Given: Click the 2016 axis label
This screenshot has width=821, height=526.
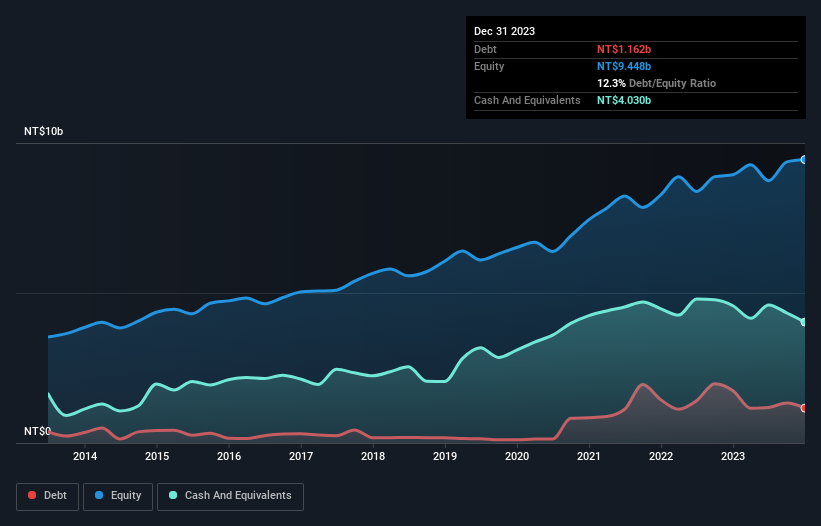Looking at the screenshot, I should pos(229,456).
